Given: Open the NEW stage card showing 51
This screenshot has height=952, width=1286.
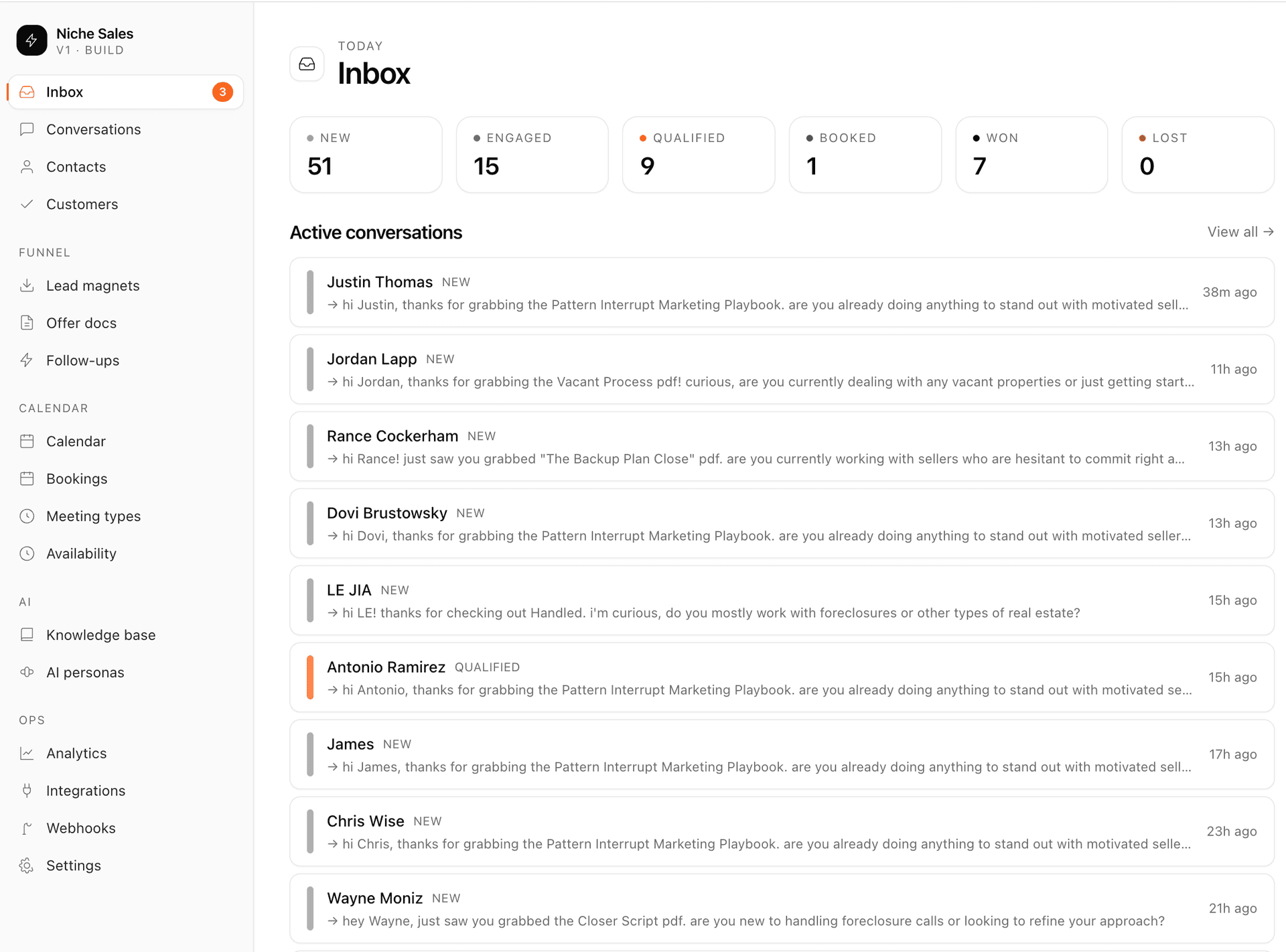Looking at the screenshot, I should point(366,155).
